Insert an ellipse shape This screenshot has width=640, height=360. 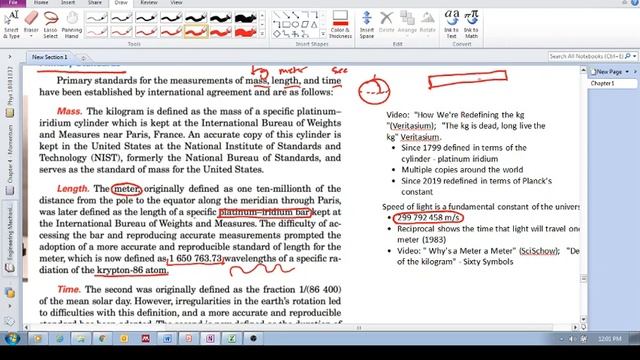(295, 25)
